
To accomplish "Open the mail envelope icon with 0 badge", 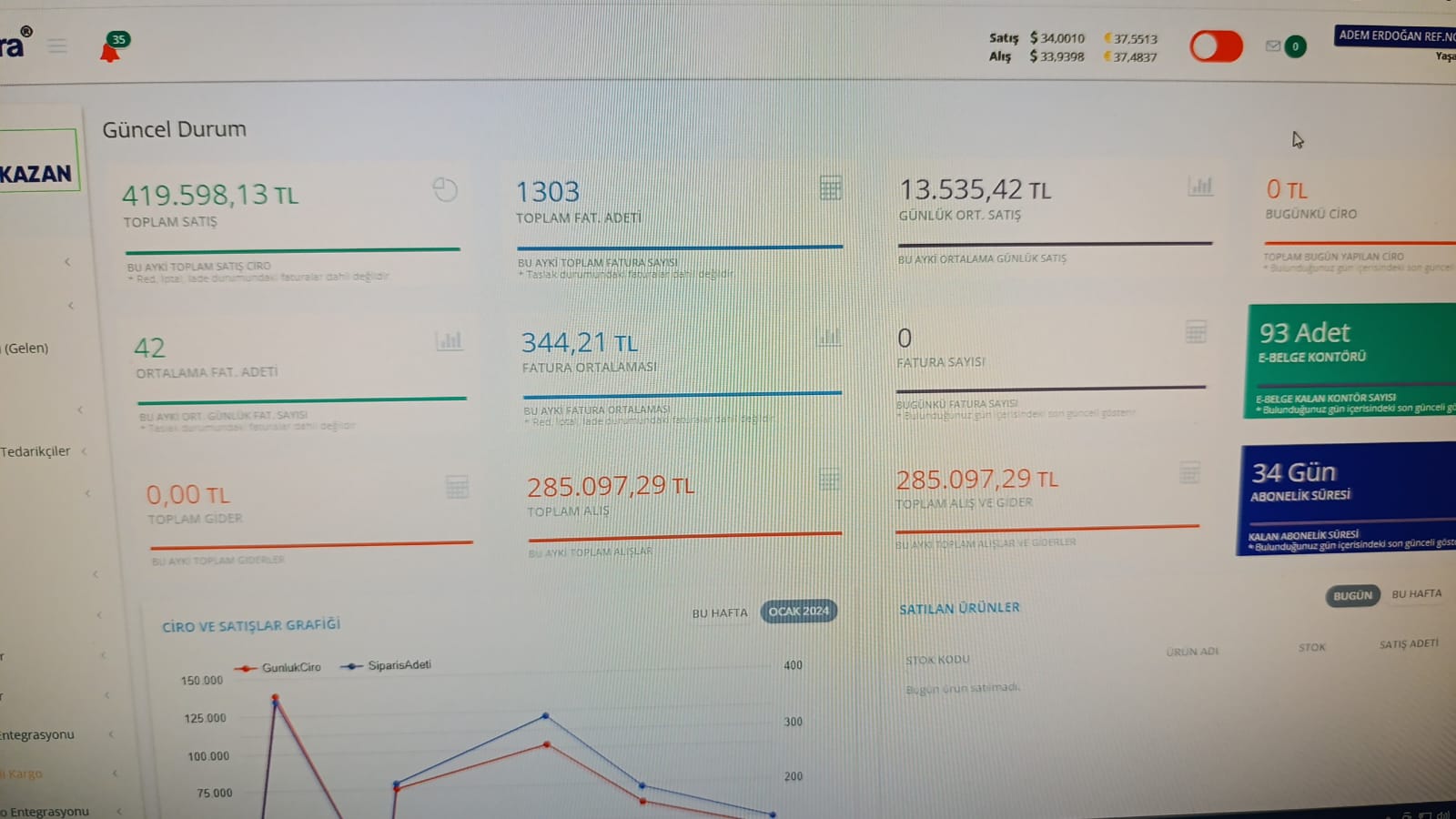I will pos(1273,45).
